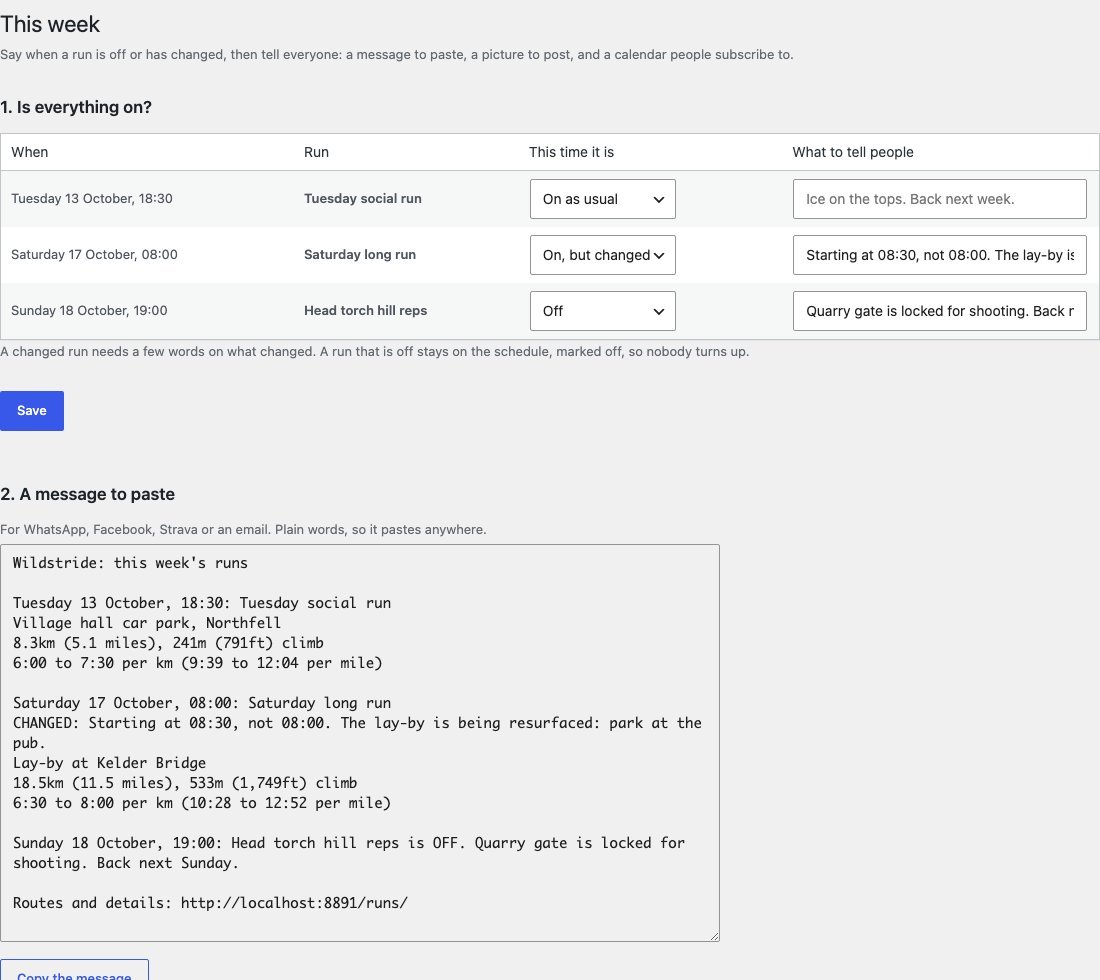Click the Copy the message button

74,972
